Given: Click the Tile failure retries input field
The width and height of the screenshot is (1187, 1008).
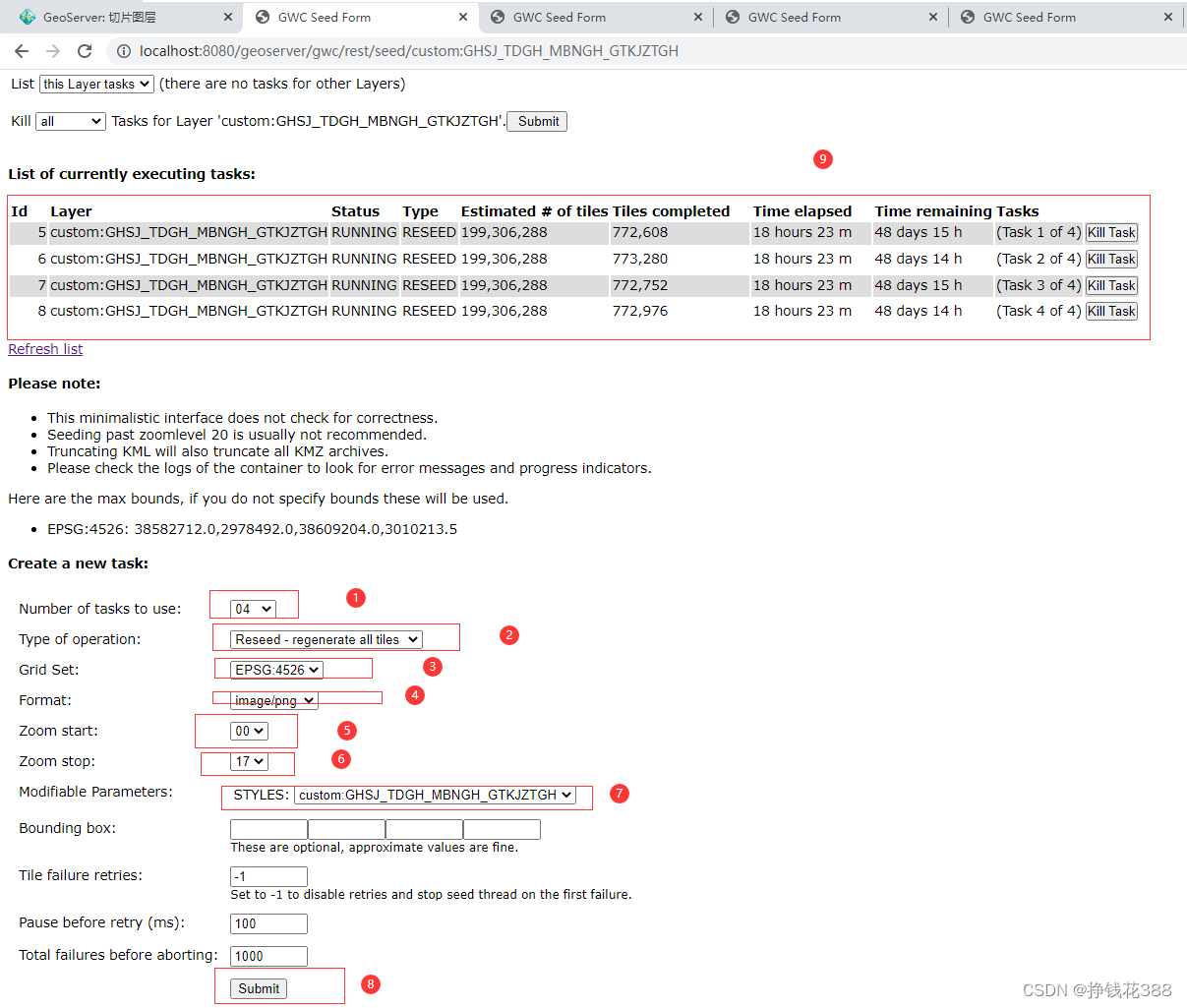Looking at the screenshot, I should coord(267,875).
